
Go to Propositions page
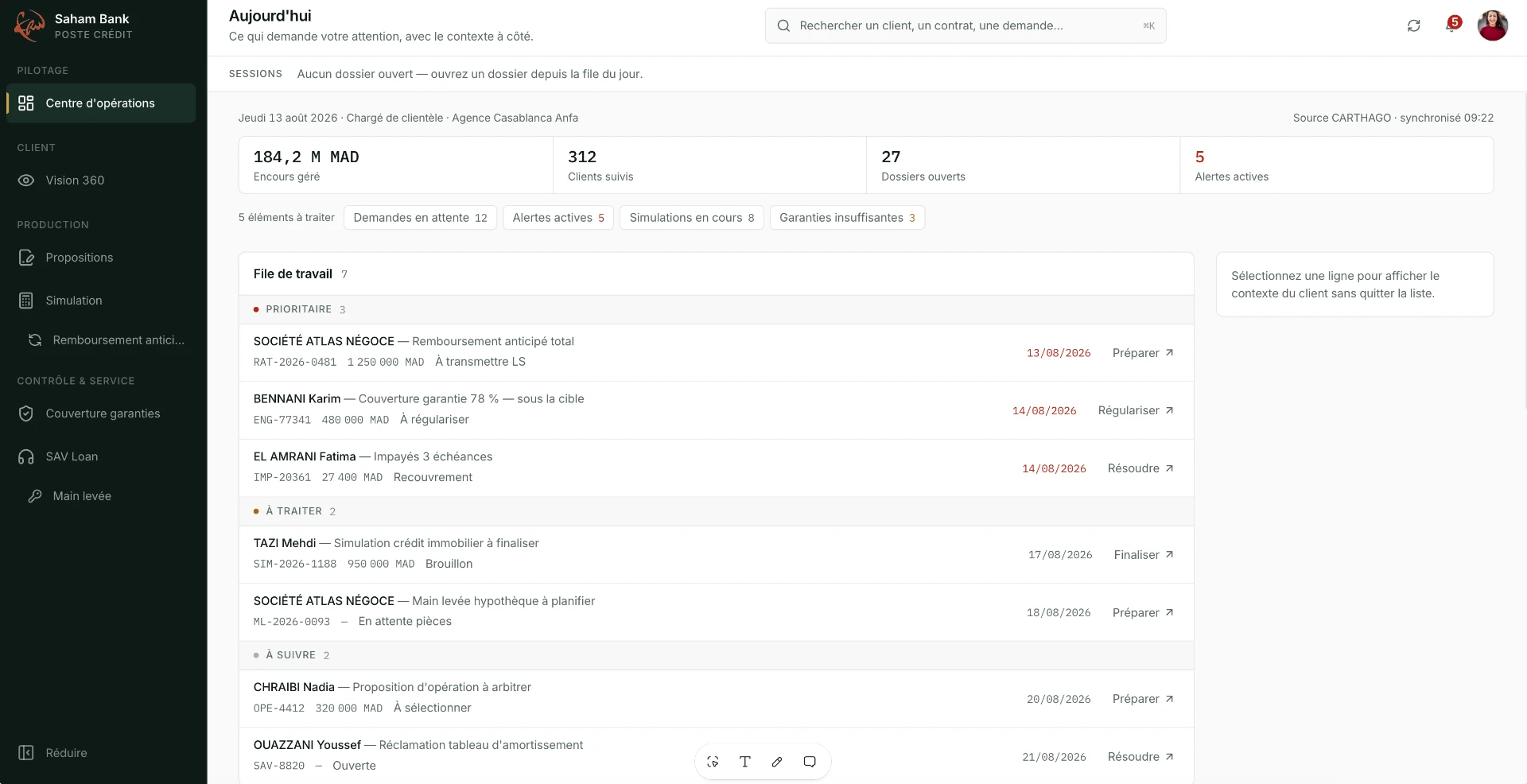100,258
